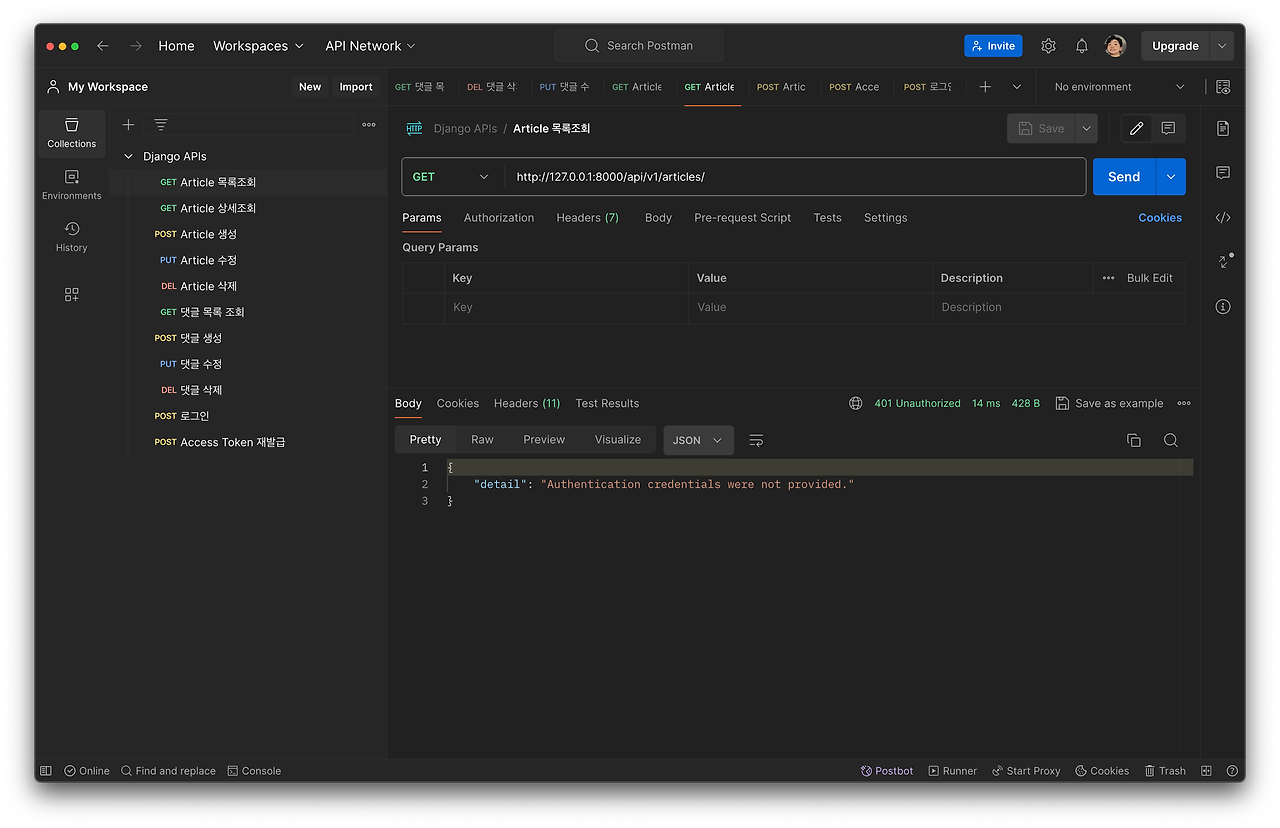The width and height of the screenshot is (1280, 828).
Task: Open the code snippet icon
Action: (1223, 217)
